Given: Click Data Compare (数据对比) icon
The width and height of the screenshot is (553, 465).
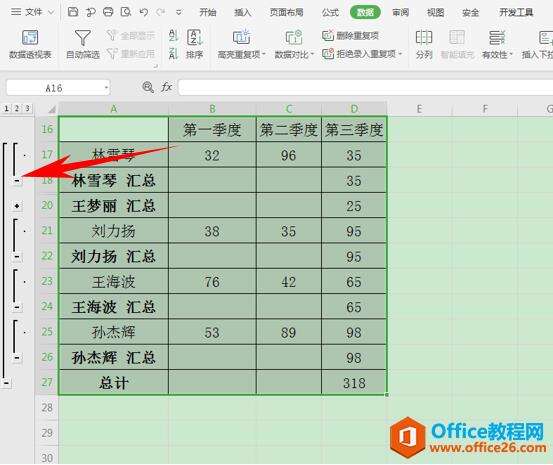Looking at the screenshot, I should pos(293,37).
